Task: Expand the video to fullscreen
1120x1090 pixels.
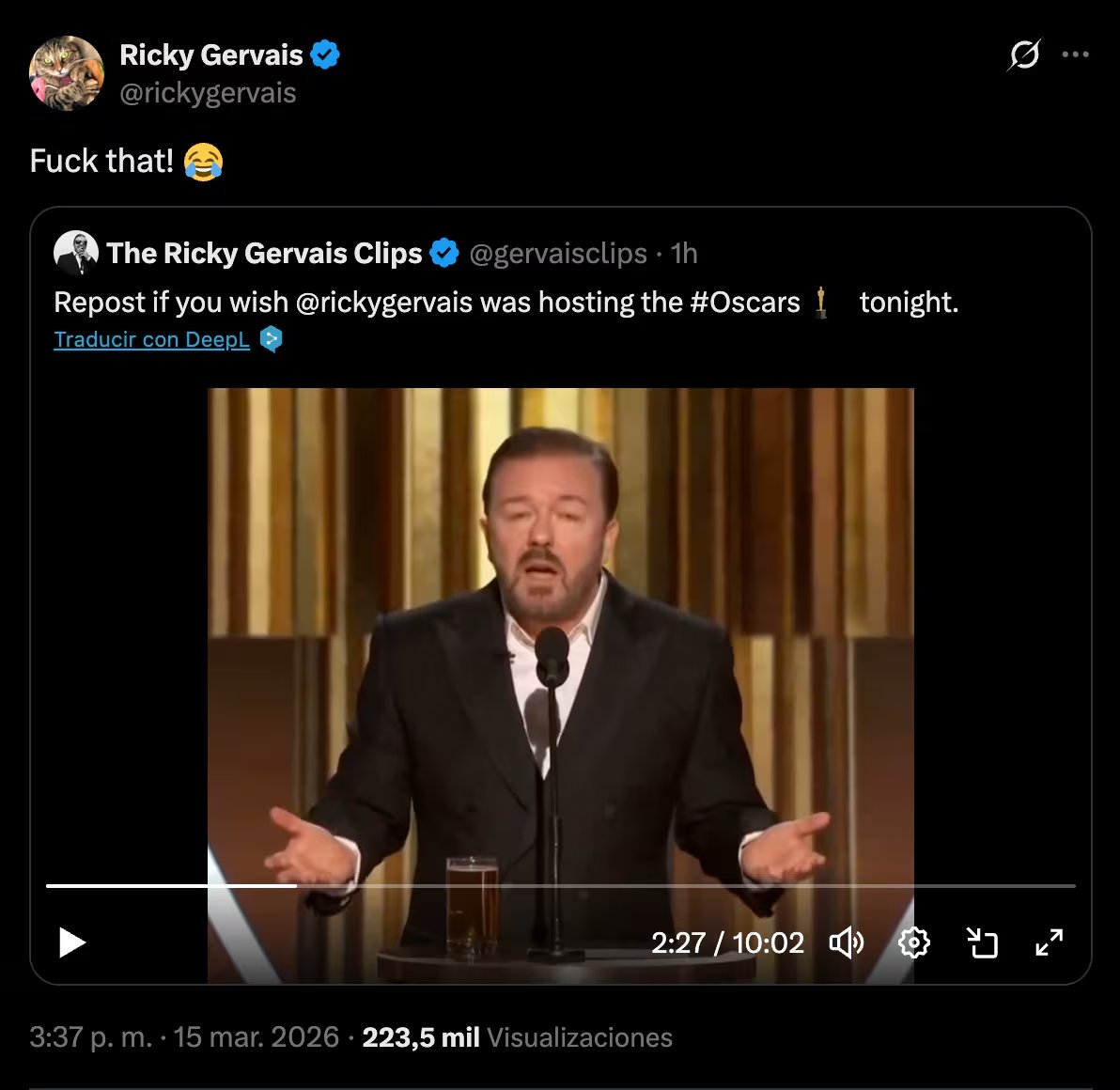Action: pyautogui.click(x=1049, y=942)
